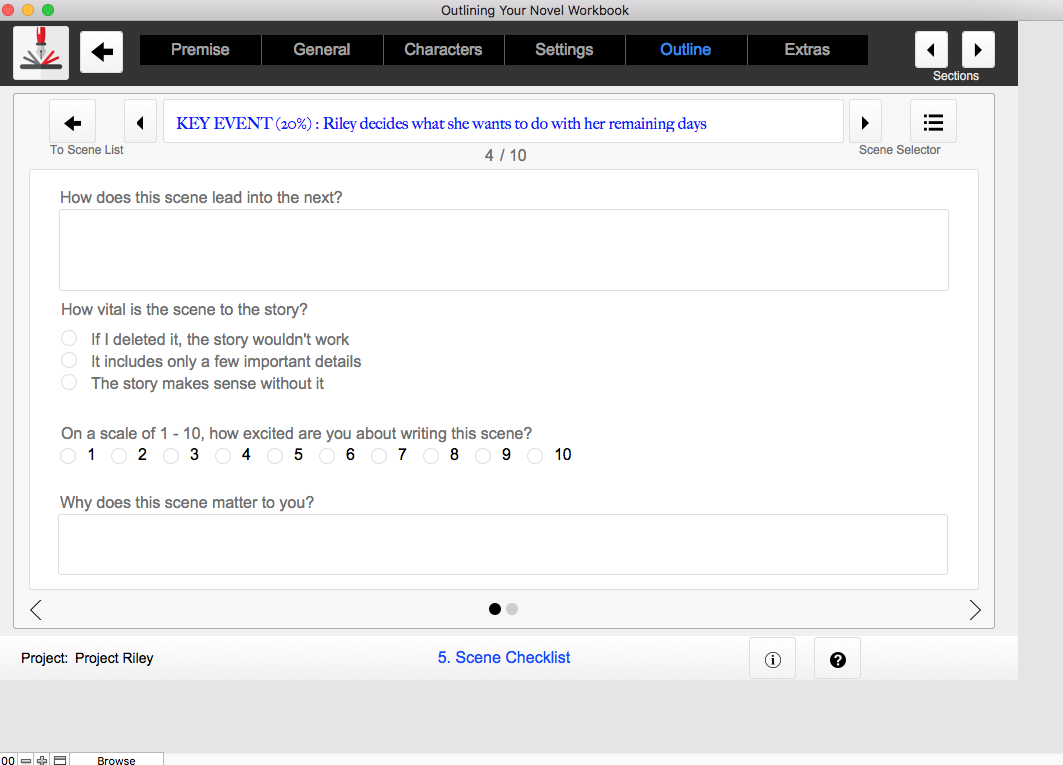Viewport: 1063px width, 765px height.
Task: Choose excitement rating 2
Action: [x=119, y=456]
